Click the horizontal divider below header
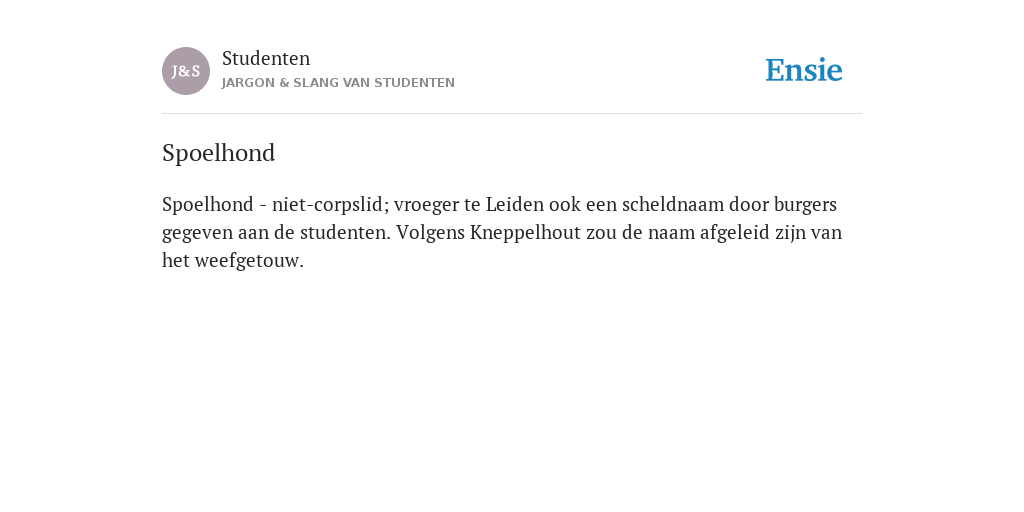The height and width of the screenshot is (512, 1024). click(x=512, y=114)
